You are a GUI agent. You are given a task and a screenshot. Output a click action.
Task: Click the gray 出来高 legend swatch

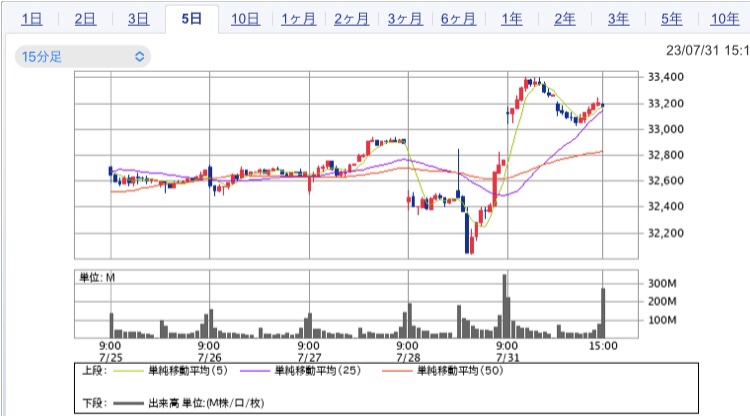[x=128, y=404]
